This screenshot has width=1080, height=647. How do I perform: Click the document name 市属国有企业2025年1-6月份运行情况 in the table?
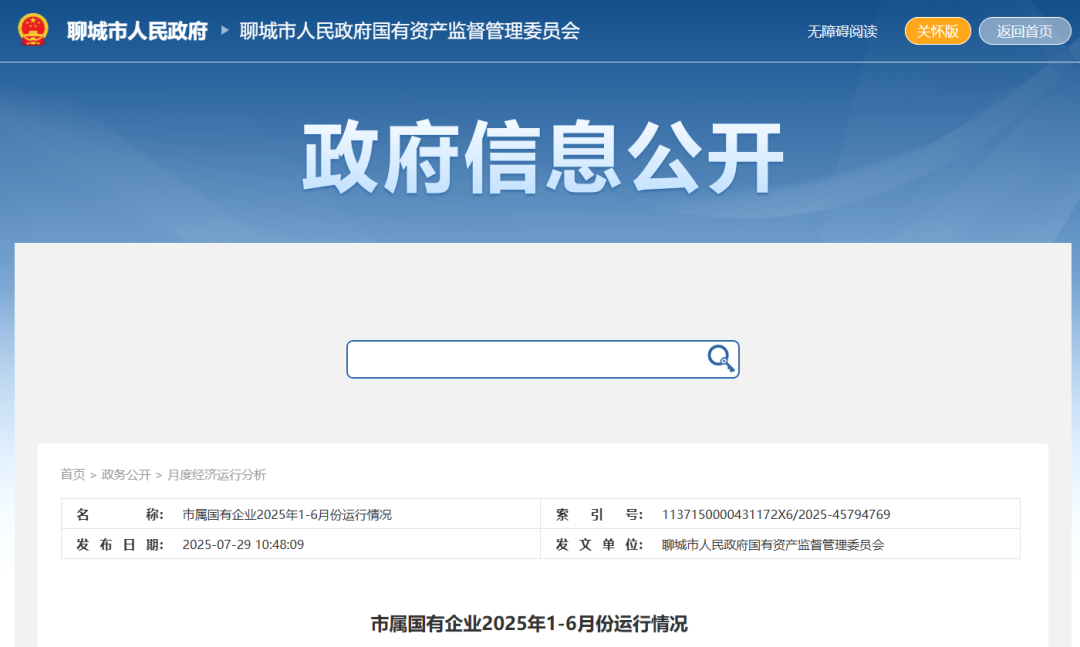tap(287, 515)
